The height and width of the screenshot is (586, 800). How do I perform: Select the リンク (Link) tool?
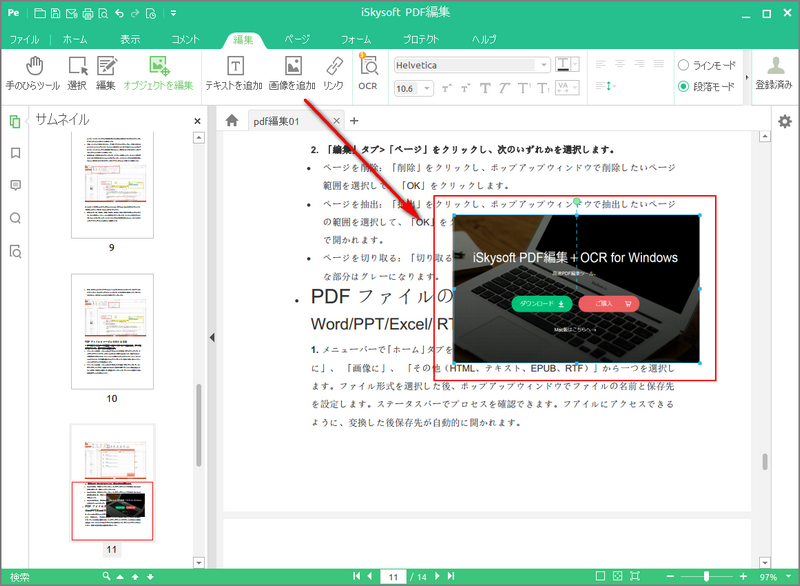click(x=335, y=75)
